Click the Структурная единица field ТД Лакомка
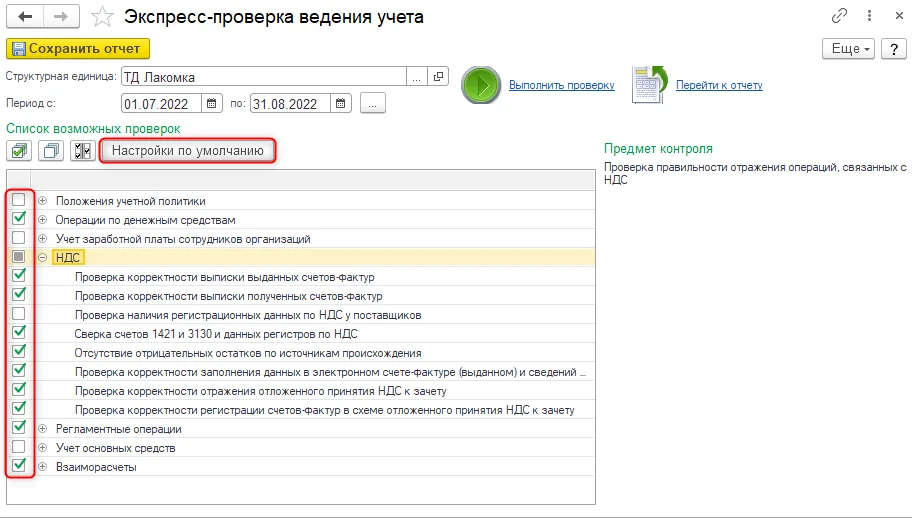The image size is (912, 518). pyautogui.click(x=263, y=77)
